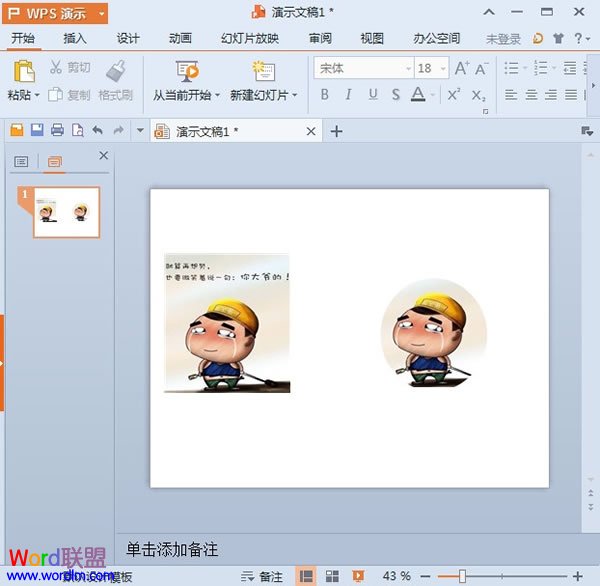
Task: Close the slide thumbnail panel
Action: [104, 155]
